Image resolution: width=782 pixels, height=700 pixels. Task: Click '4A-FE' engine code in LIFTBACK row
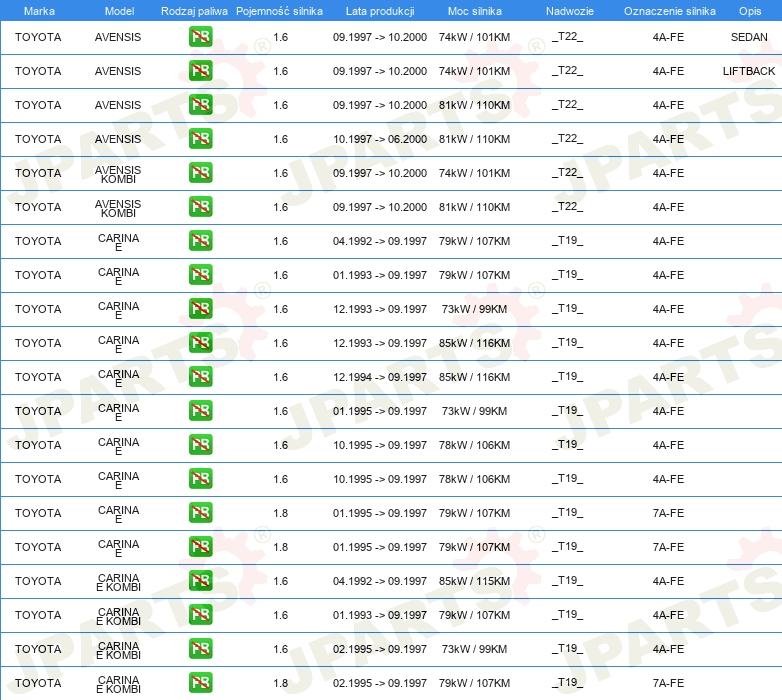[668, 71]
